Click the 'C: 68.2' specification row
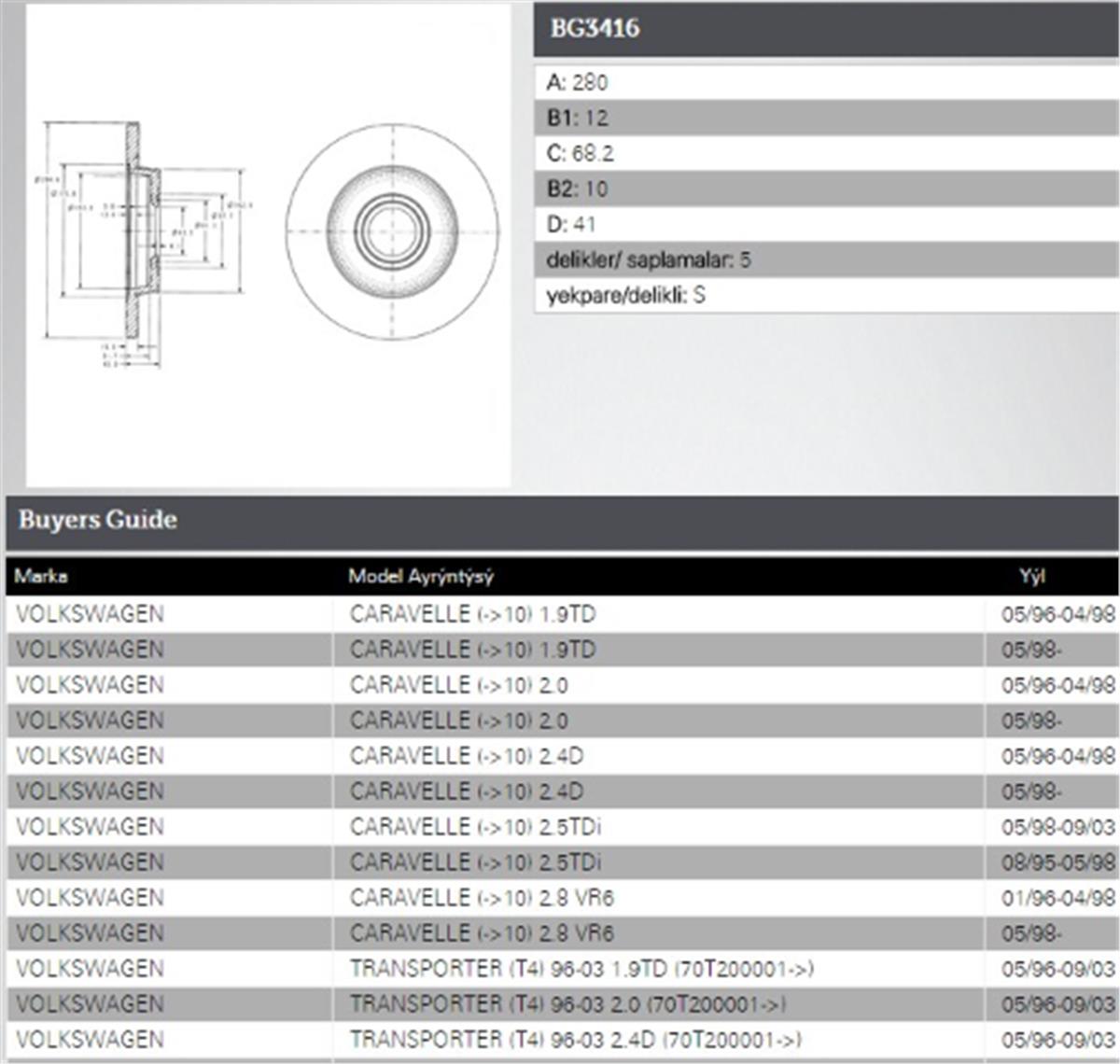Screen dimensions: 1120x1064 [x=827, y=153]
